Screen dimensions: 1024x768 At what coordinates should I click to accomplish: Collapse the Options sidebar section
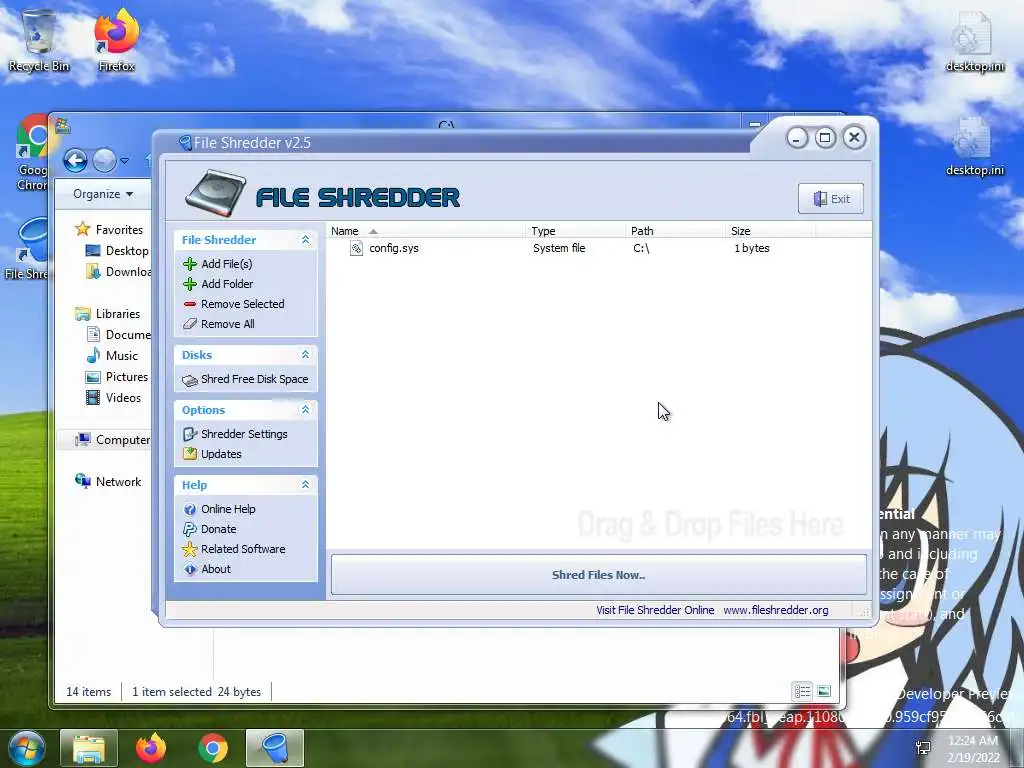point(305,410)
